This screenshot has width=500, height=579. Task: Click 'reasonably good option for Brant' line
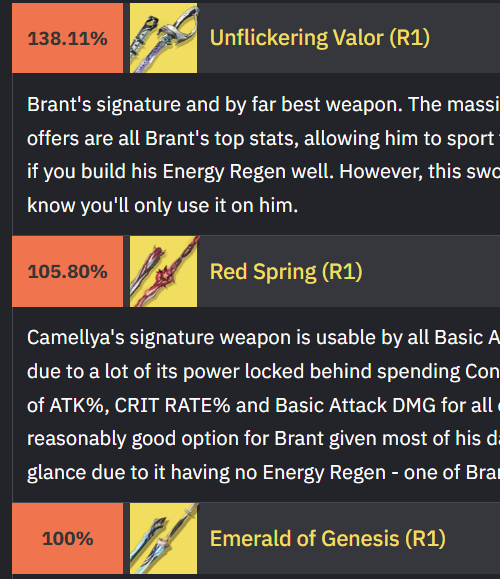[263, 439]
